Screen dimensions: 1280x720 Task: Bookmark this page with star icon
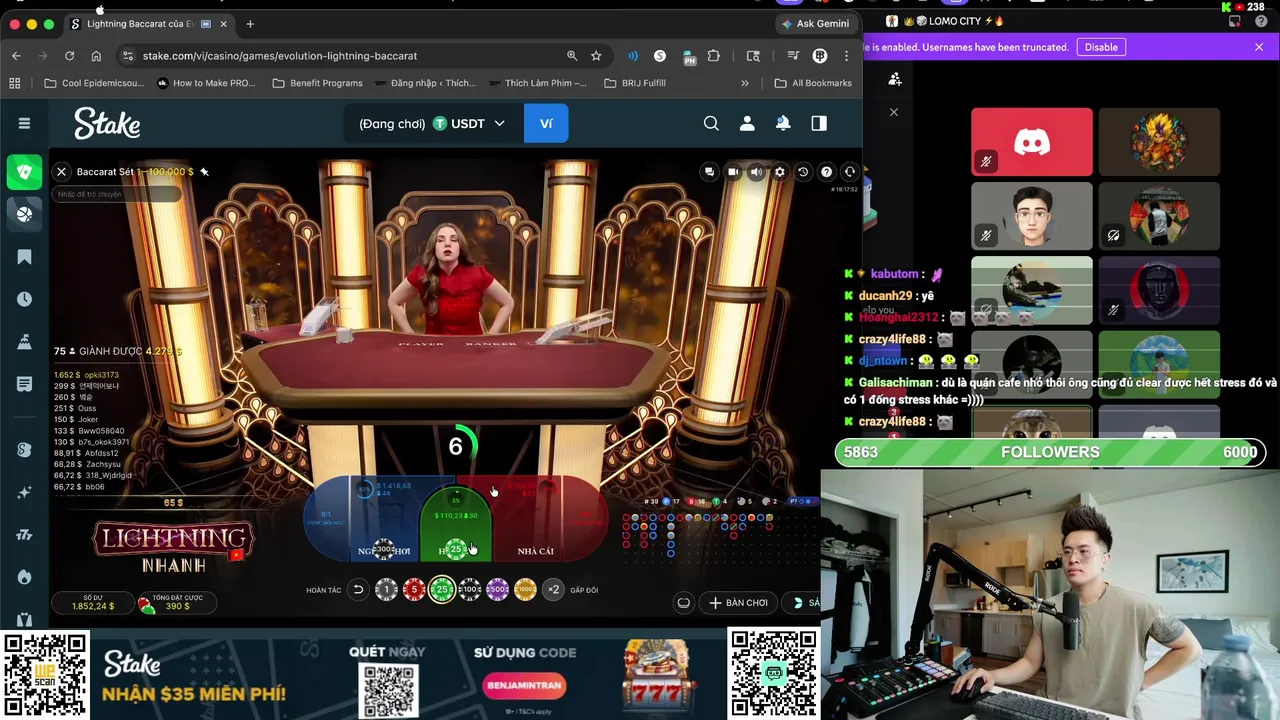[596, 56]
